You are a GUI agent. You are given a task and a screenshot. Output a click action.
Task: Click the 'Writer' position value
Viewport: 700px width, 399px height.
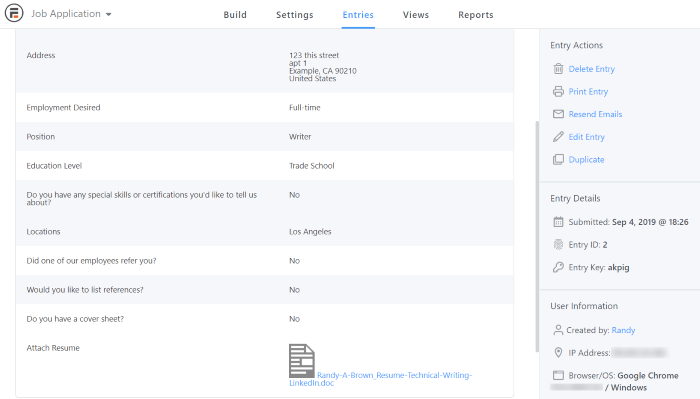300,137
